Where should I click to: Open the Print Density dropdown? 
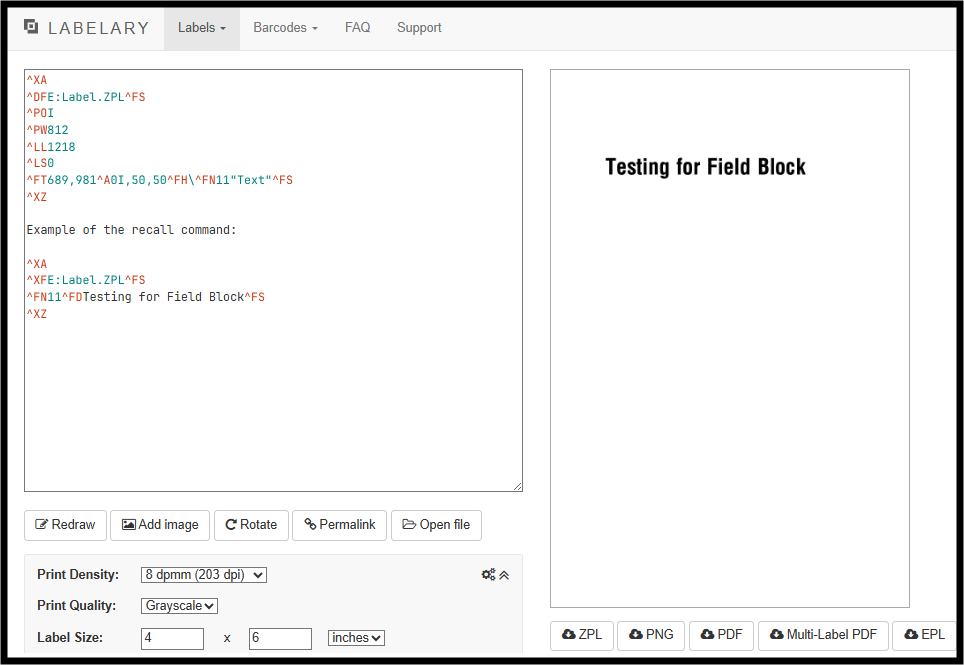[x=203, y=575]
